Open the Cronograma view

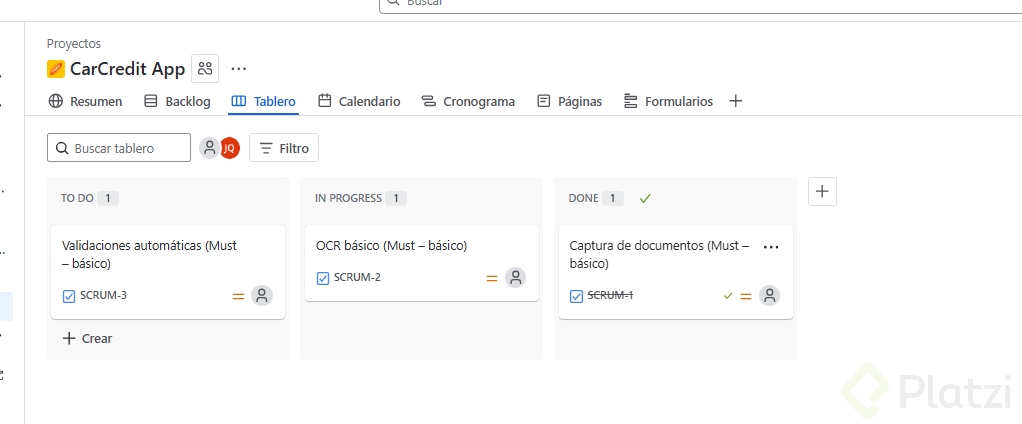click(x=468, y=101)
